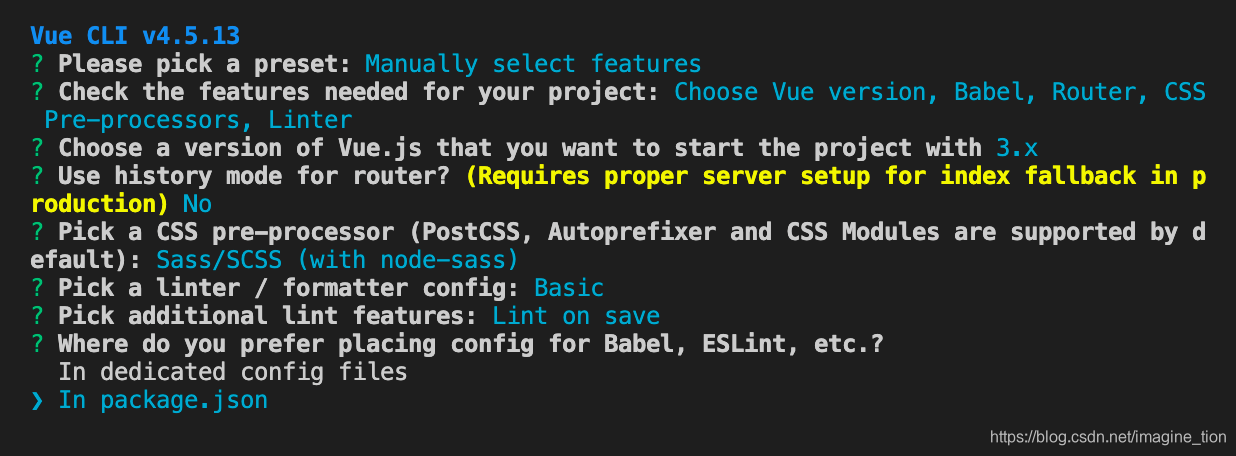Click the question mark before Pick a CSS pre-processor
Viewport: 1236px width, 456px height.
(x=37, y=232)
